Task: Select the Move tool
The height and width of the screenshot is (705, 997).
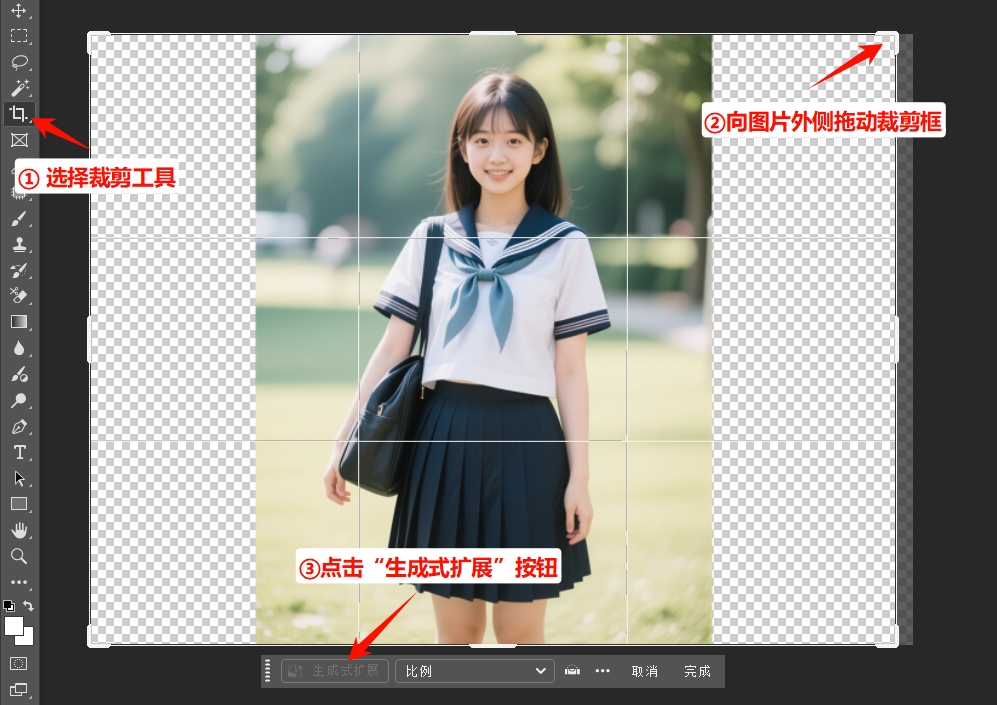Action: 19,10
